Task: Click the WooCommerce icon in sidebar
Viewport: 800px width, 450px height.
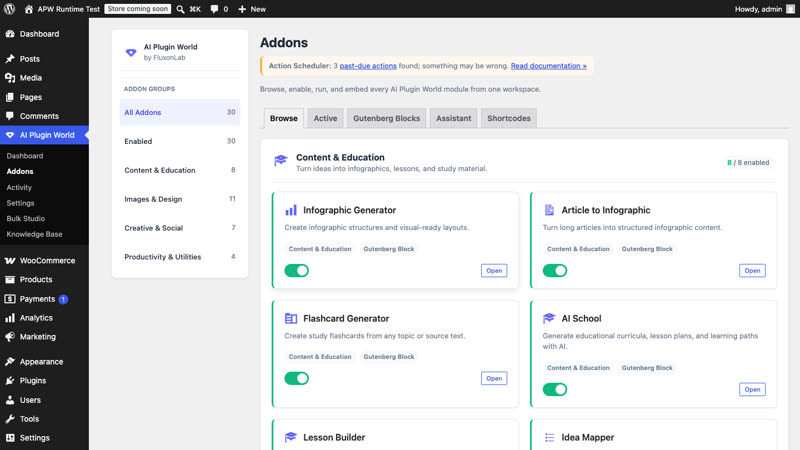Action: click(10, 260)
